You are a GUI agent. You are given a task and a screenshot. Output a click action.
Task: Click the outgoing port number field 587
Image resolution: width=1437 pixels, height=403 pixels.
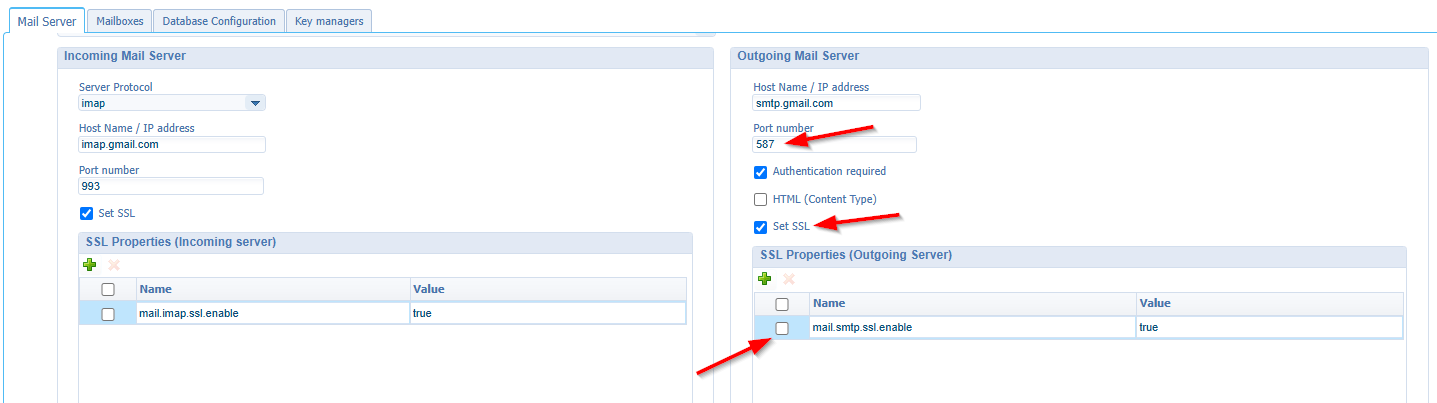click(x=835, y=145)
